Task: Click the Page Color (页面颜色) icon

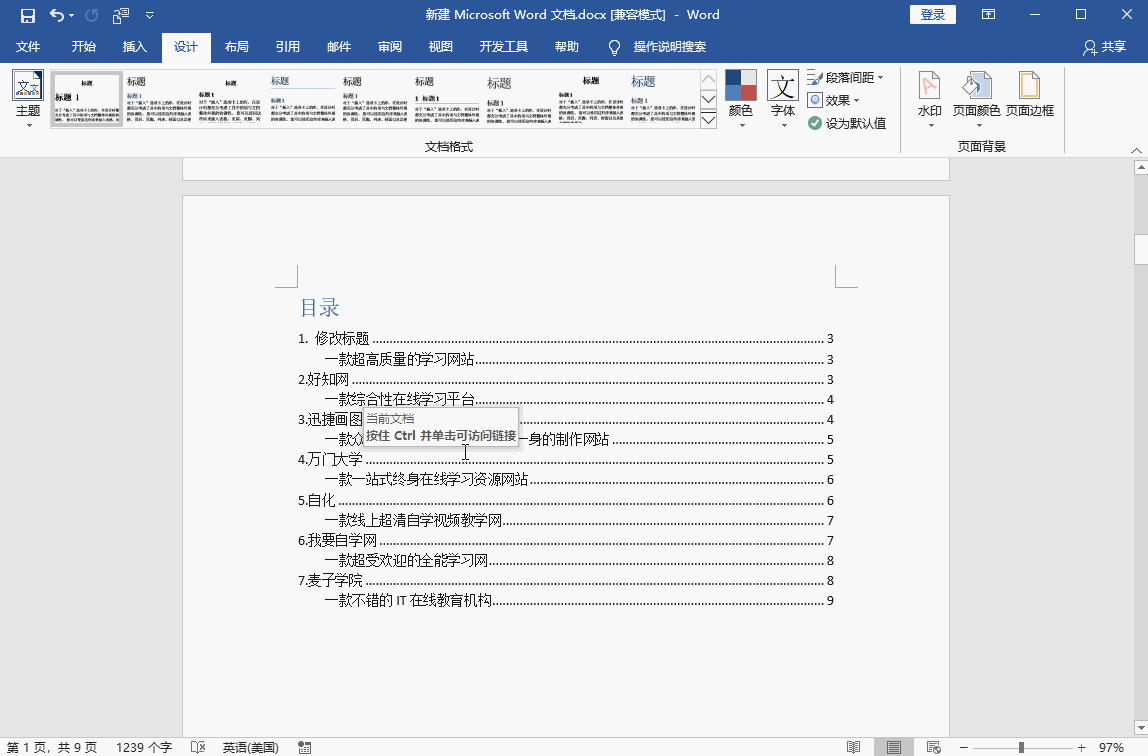Action: tap(976, 86)
